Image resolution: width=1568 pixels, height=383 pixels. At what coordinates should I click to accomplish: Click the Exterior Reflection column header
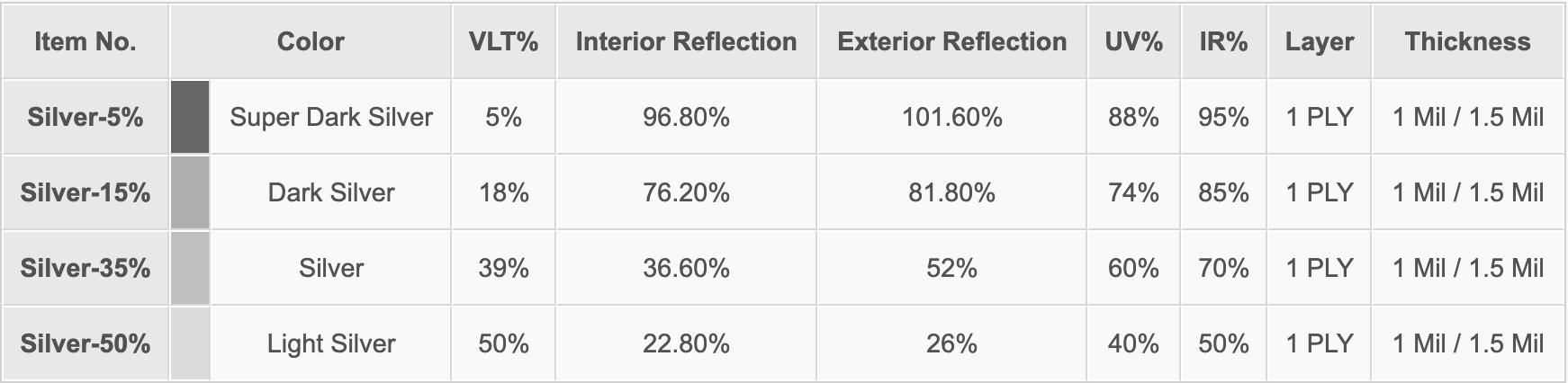point(951,41)
